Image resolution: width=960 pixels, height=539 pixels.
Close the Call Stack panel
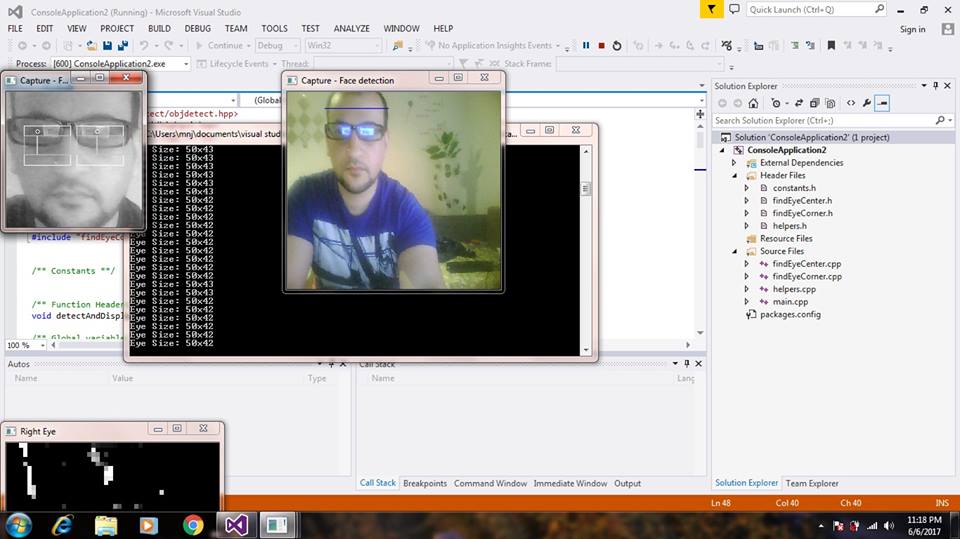pos(699,363)
